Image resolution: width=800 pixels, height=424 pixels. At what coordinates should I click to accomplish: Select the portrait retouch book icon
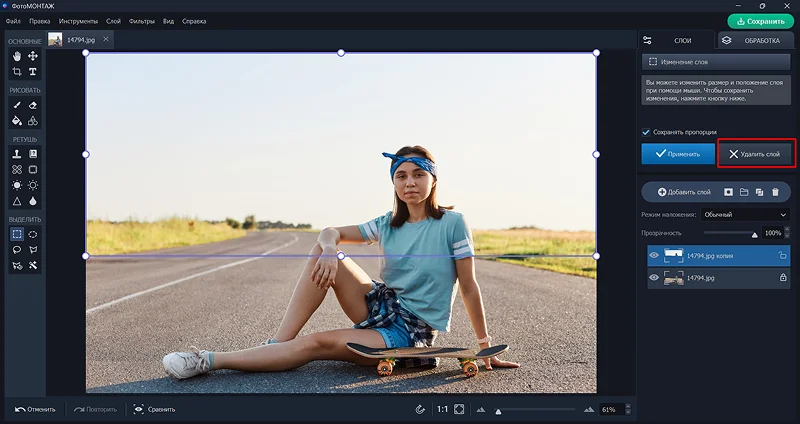click(x=33, y=154)
